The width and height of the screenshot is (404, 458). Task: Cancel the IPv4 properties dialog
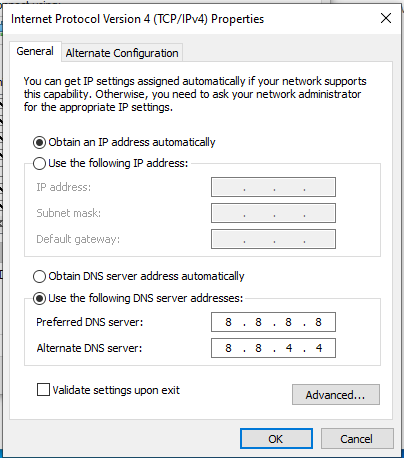[x=357, y=439]
